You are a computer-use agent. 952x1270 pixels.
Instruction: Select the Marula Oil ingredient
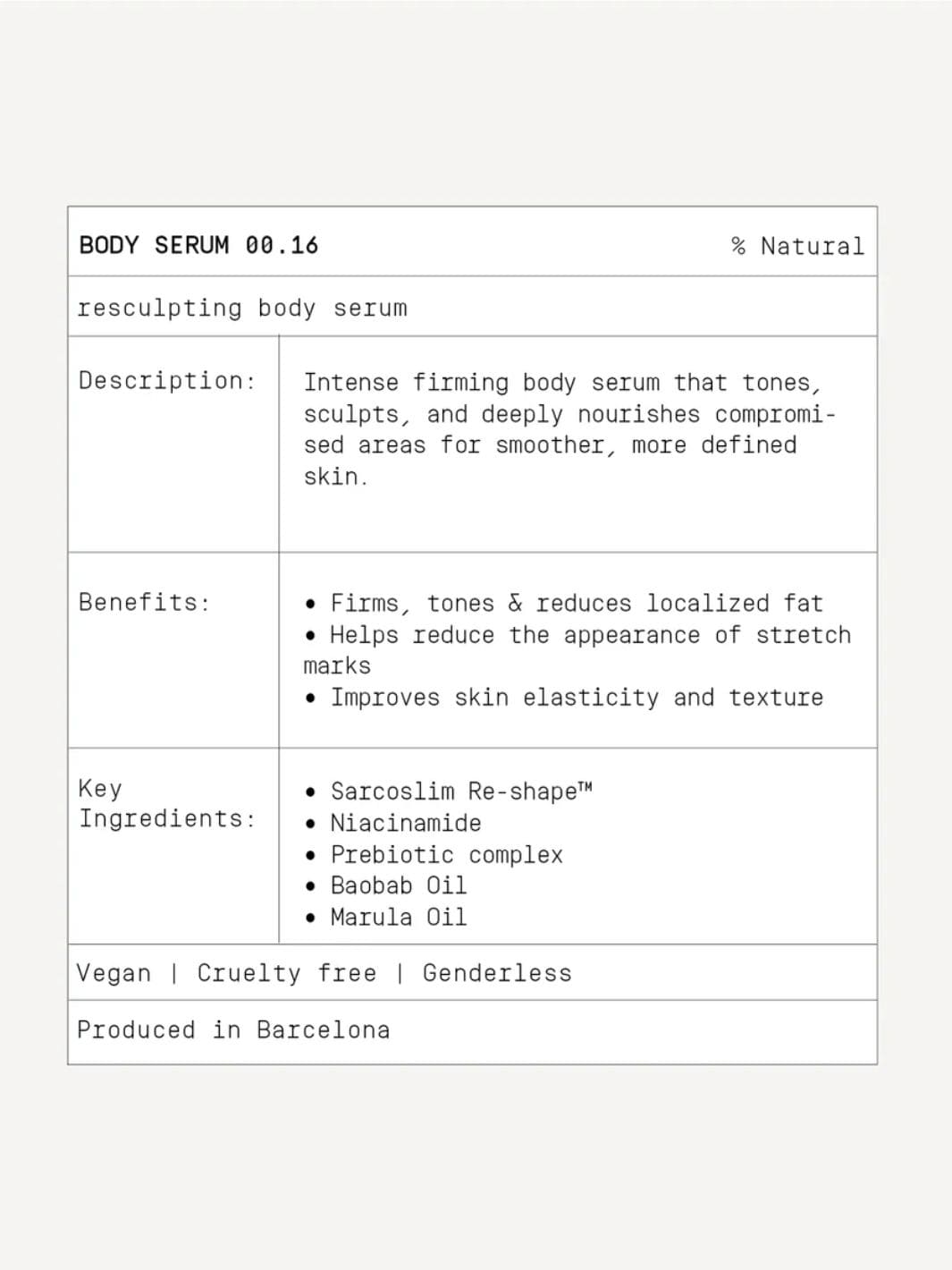398,917
